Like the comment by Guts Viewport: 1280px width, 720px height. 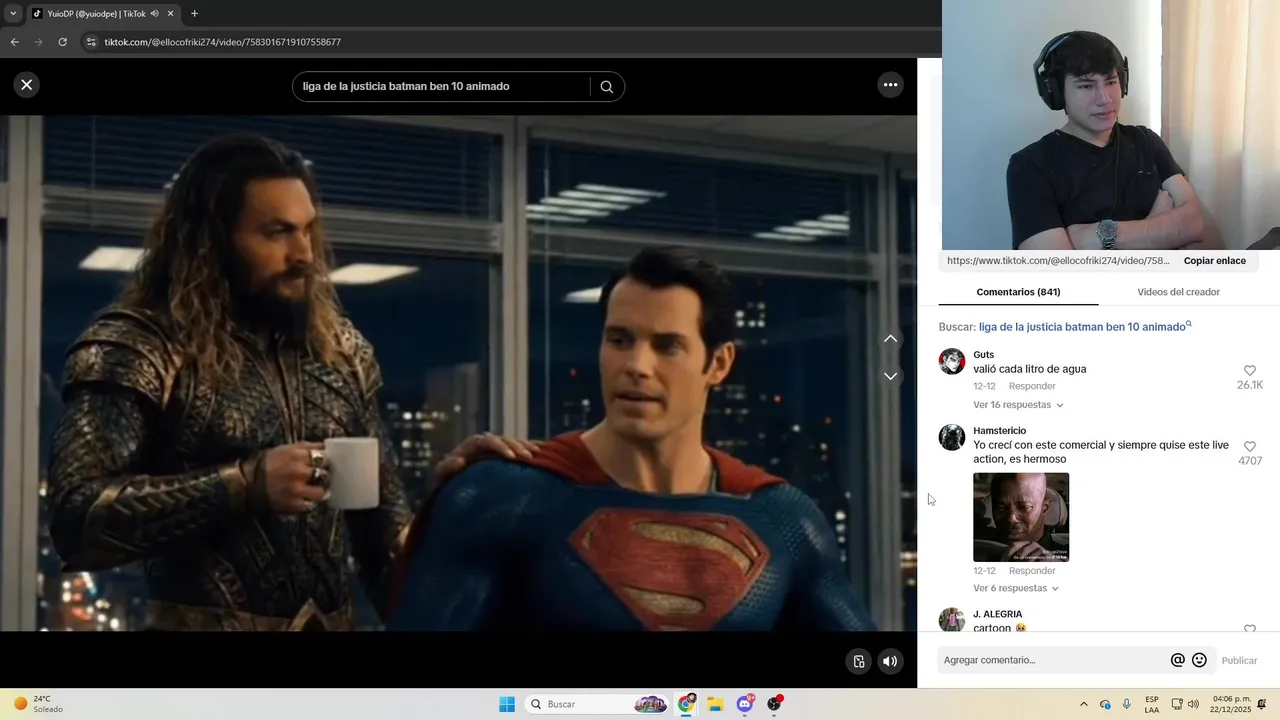tap(1249, 371)
